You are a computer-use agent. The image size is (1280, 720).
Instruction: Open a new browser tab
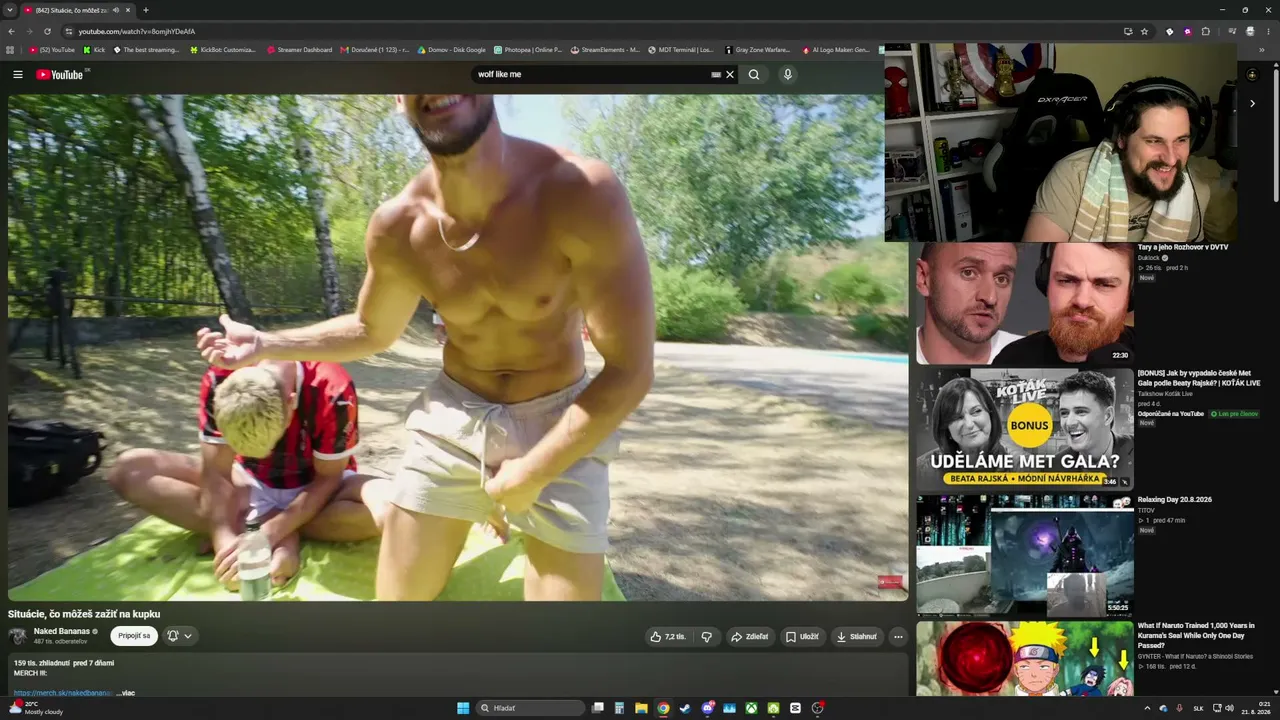146,10
